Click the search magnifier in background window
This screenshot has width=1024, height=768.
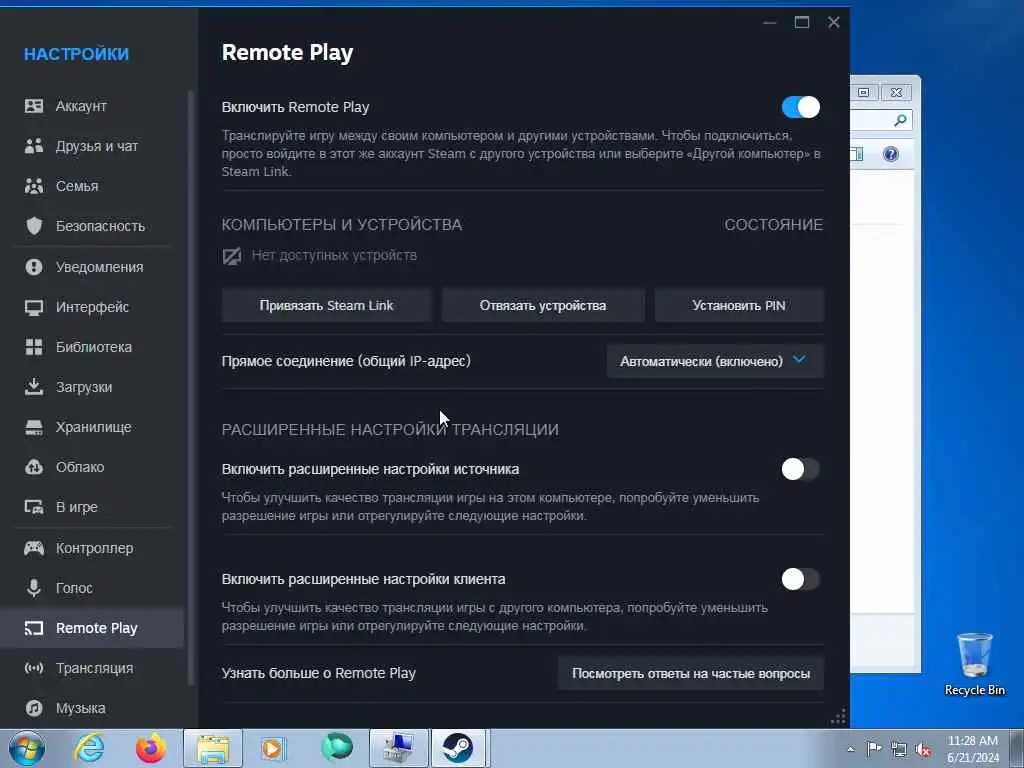(901, 120)
